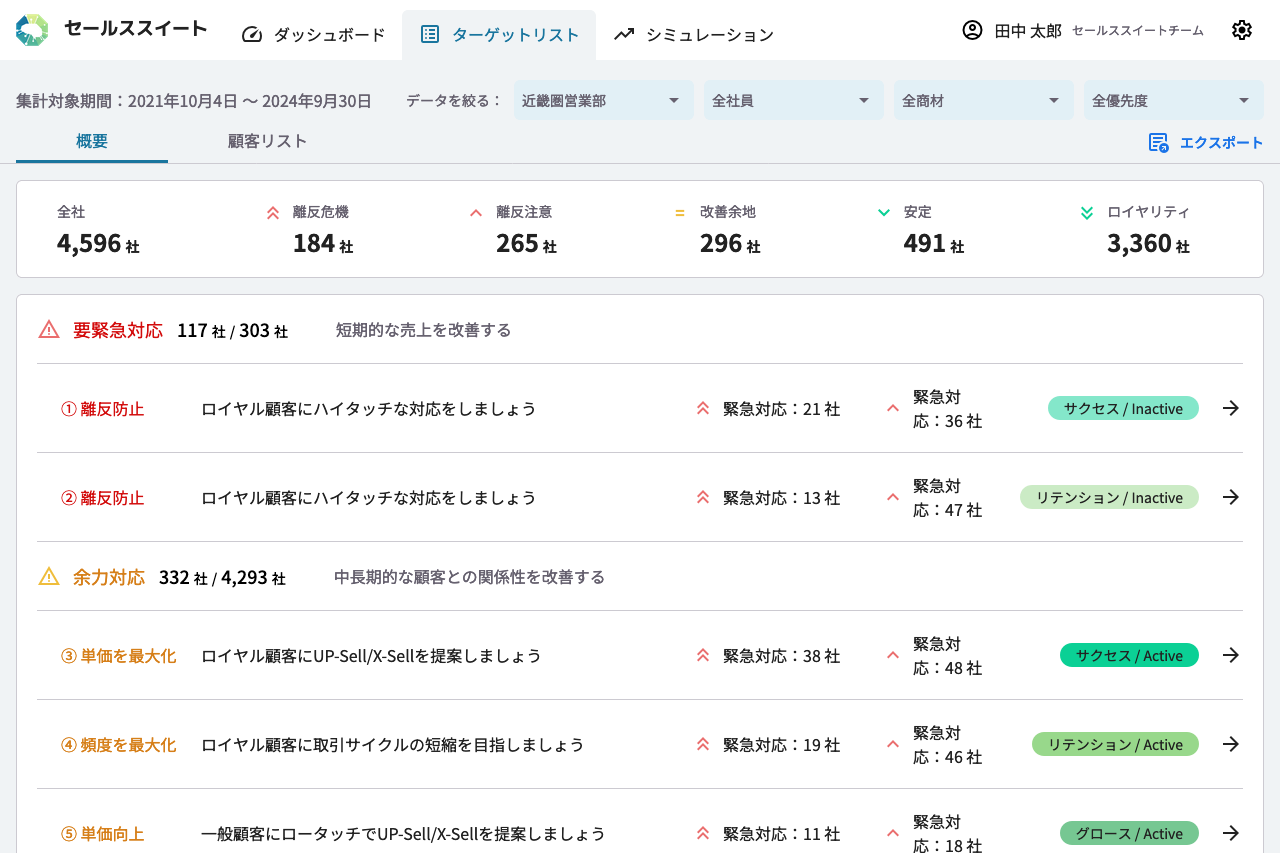Image resolution: width=1280 pixels, height=853 pixels.
Task: Click the single chevron icon beside 緊急対応：36 社
Action: [893, 408]
